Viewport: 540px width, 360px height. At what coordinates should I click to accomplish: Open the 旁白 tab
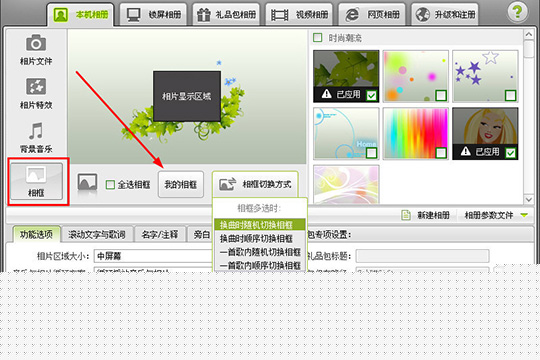pyautogui.click(x=201, y=235)
